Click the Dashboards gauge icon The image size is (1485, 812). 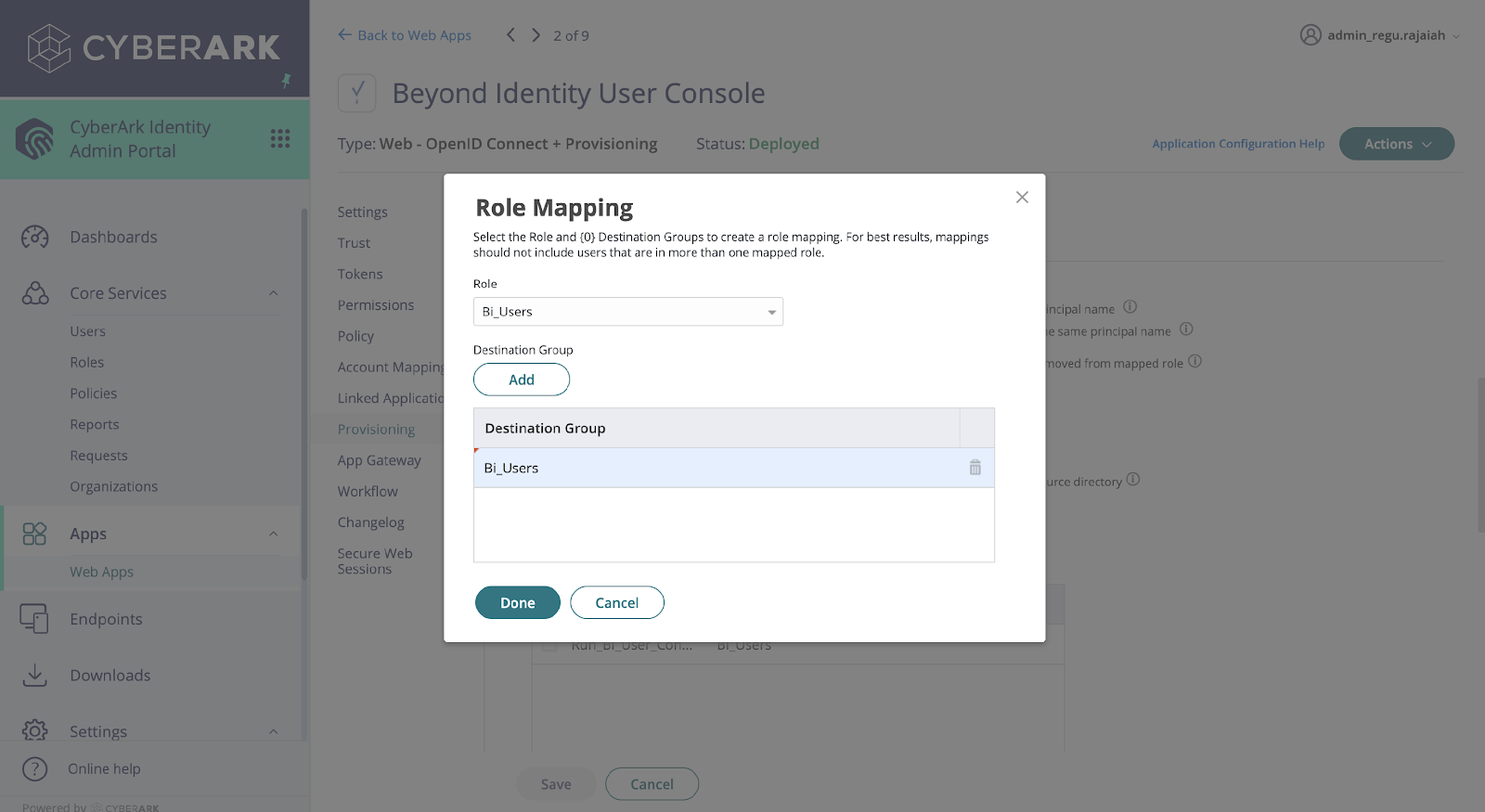pyautogui.click(x=35, y=237)
